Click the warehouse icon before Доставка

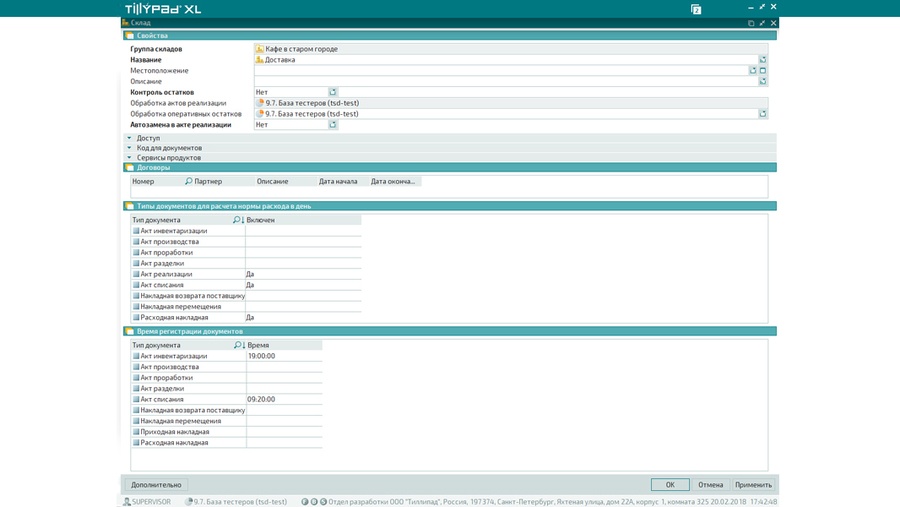tap(259, 60)
